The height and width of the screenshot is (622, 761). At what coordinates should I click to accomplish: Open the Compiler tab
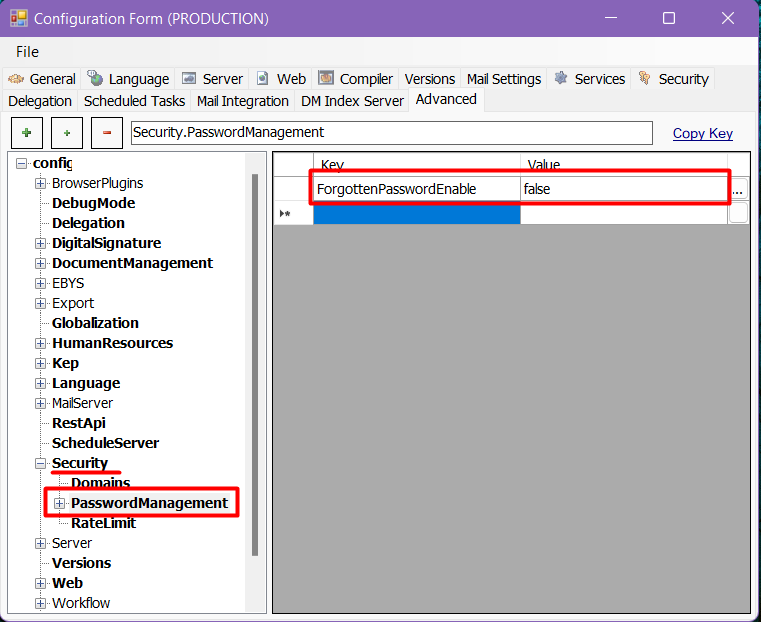(356, 79)
